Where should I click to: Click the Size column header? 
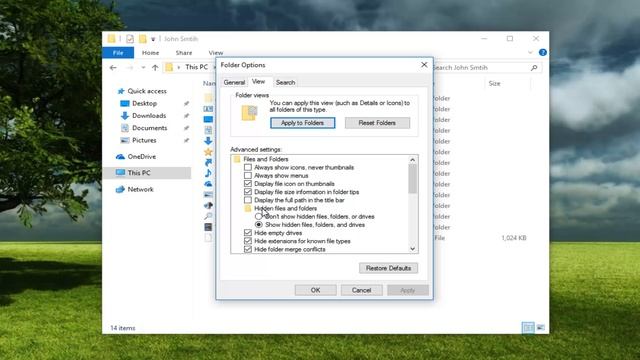(x=494, y=83)
